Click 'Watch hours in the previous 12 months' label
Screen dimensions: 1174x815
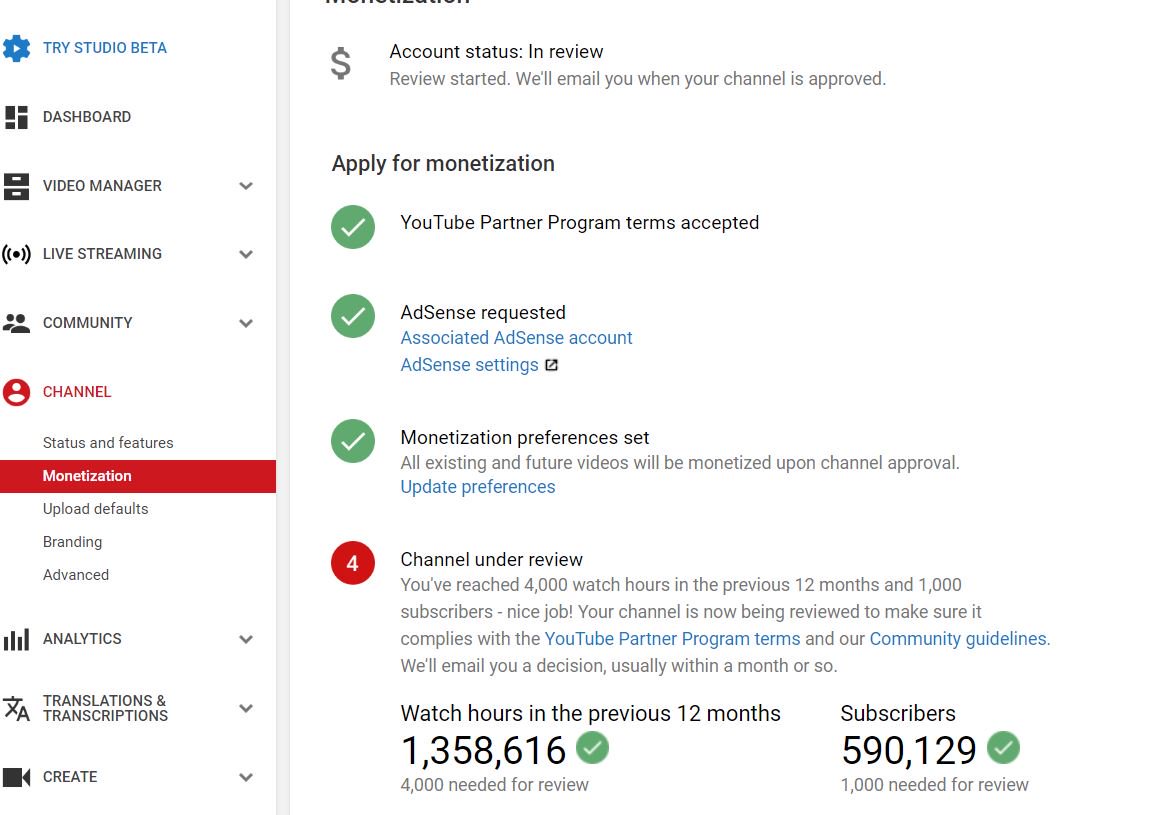point(591,713)
